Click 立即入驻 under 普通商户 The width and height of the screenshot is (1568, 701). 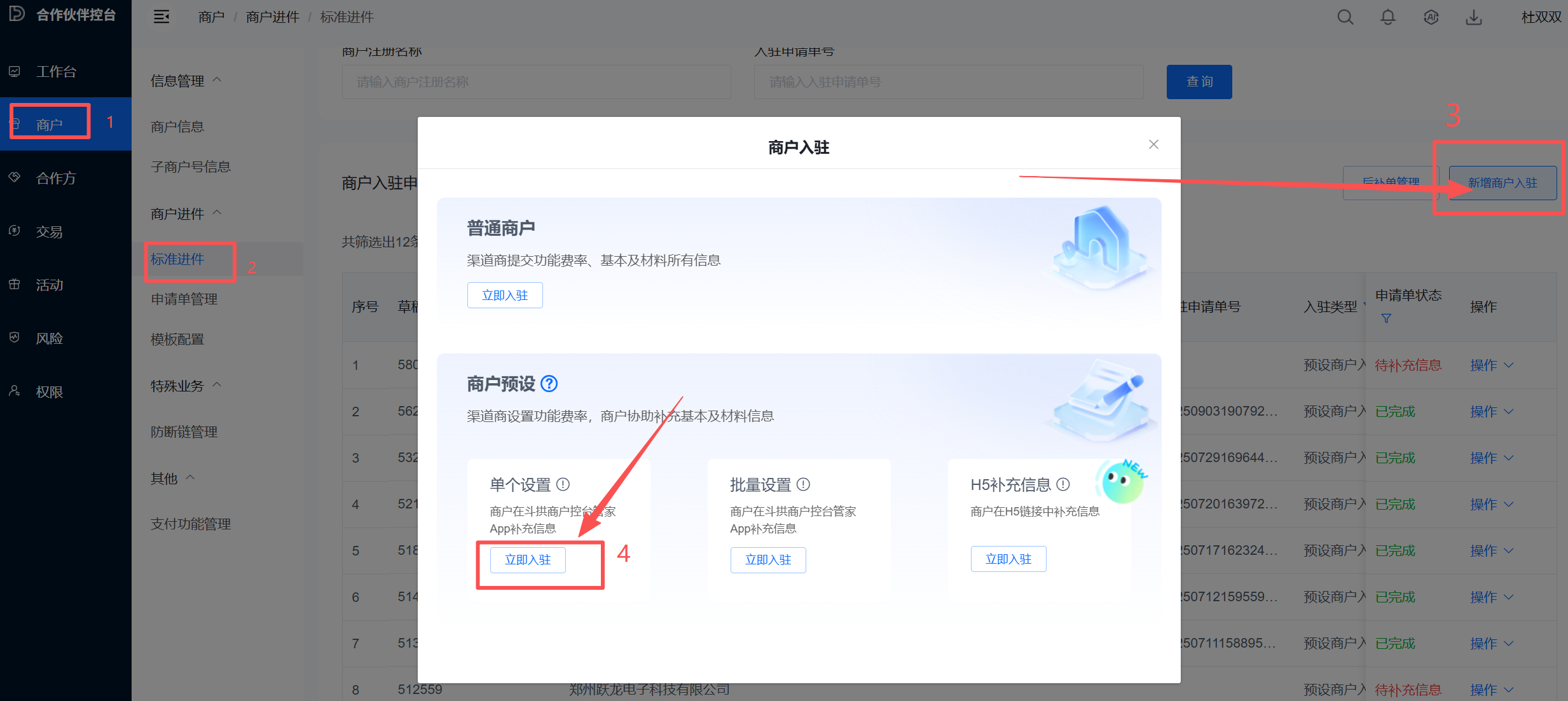point(505,296)
